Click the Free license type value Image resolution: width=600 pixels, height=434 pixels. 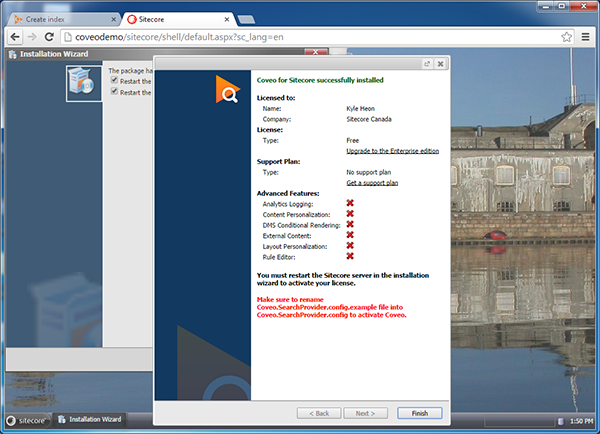click(352, 140)
